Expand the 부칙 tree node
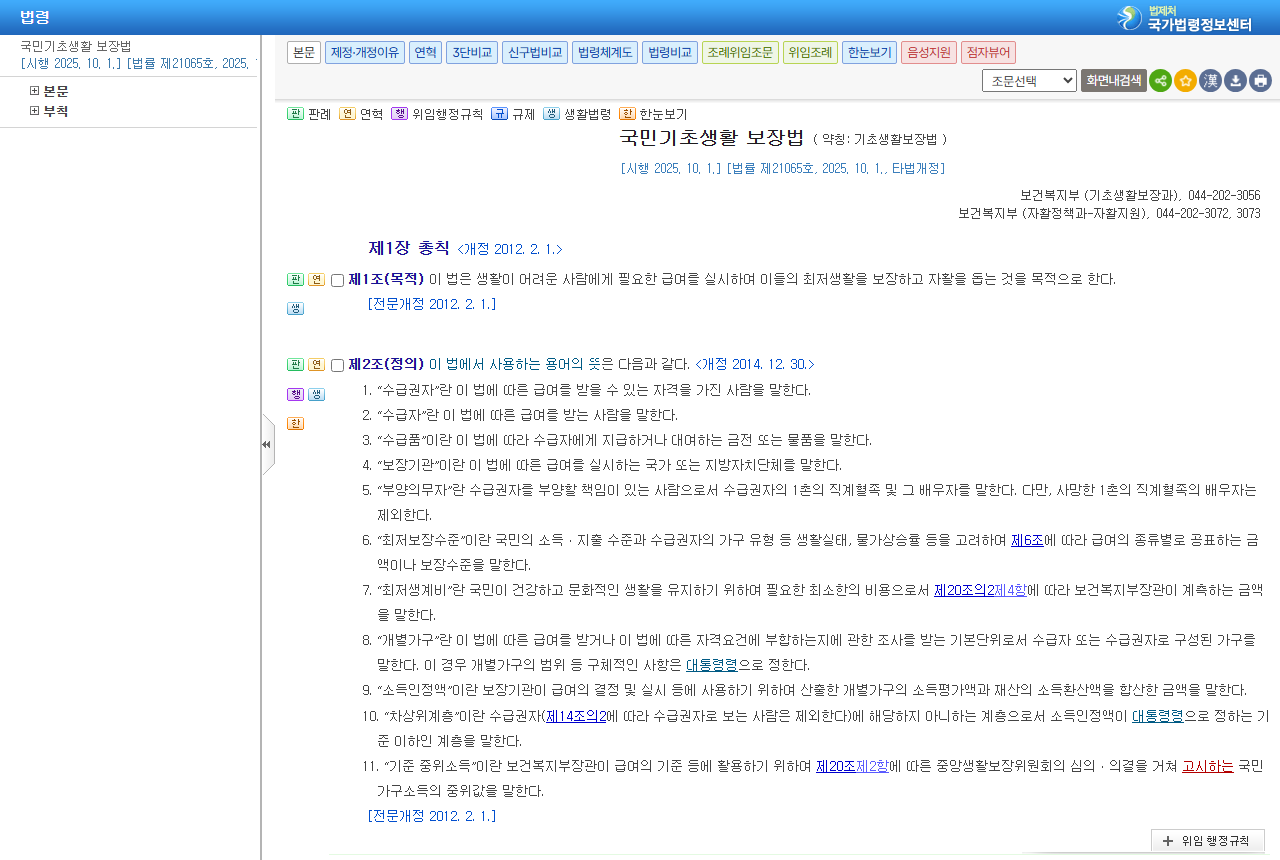 [x=34, y=111]
